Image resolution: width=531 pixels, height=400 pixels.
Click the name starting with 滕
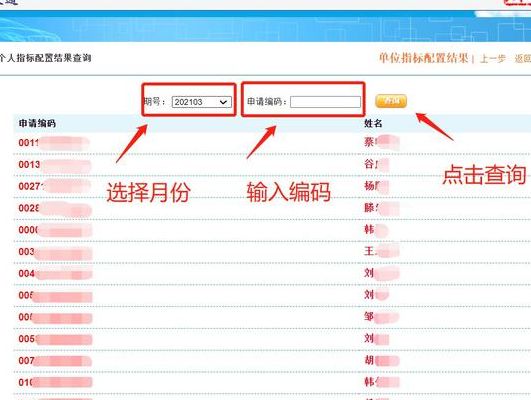pos(381,208)
